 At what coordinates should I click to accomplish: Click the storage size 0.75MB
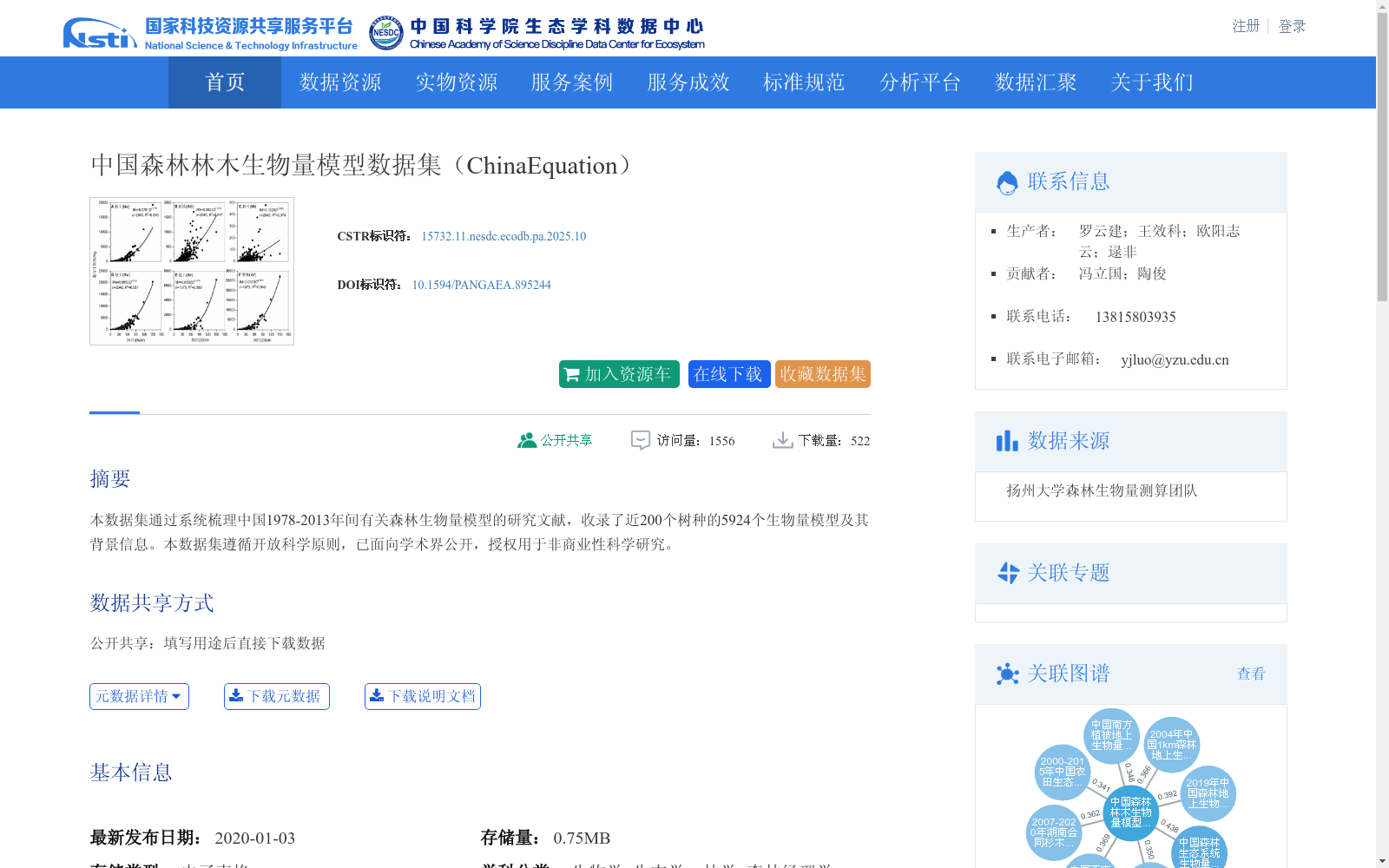click(582, 838)
